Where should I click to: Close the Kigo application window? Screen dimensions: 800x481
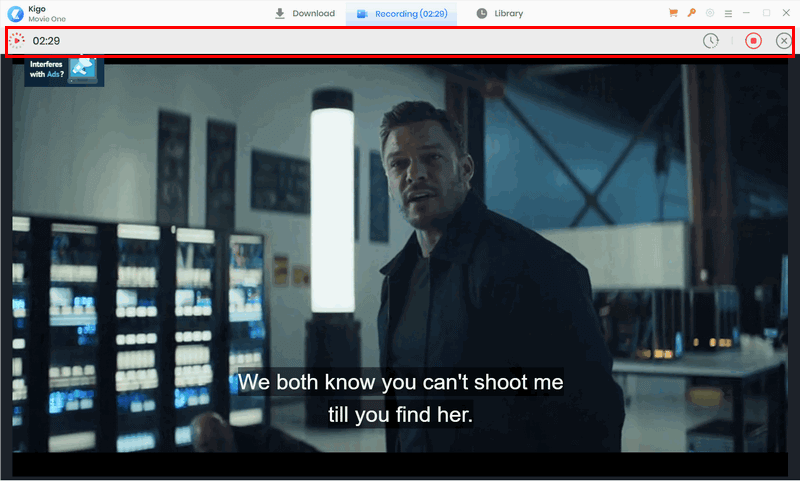pyautogui.click(x=786, y=13)
